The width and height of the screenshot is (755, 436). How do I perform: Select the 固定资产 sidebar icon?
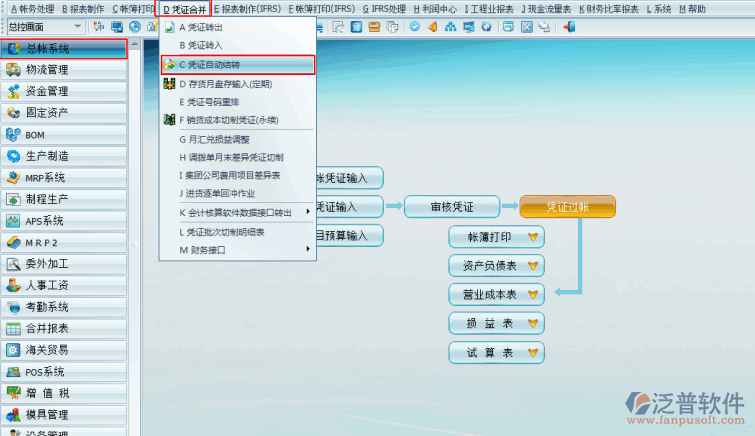point(14,113)
